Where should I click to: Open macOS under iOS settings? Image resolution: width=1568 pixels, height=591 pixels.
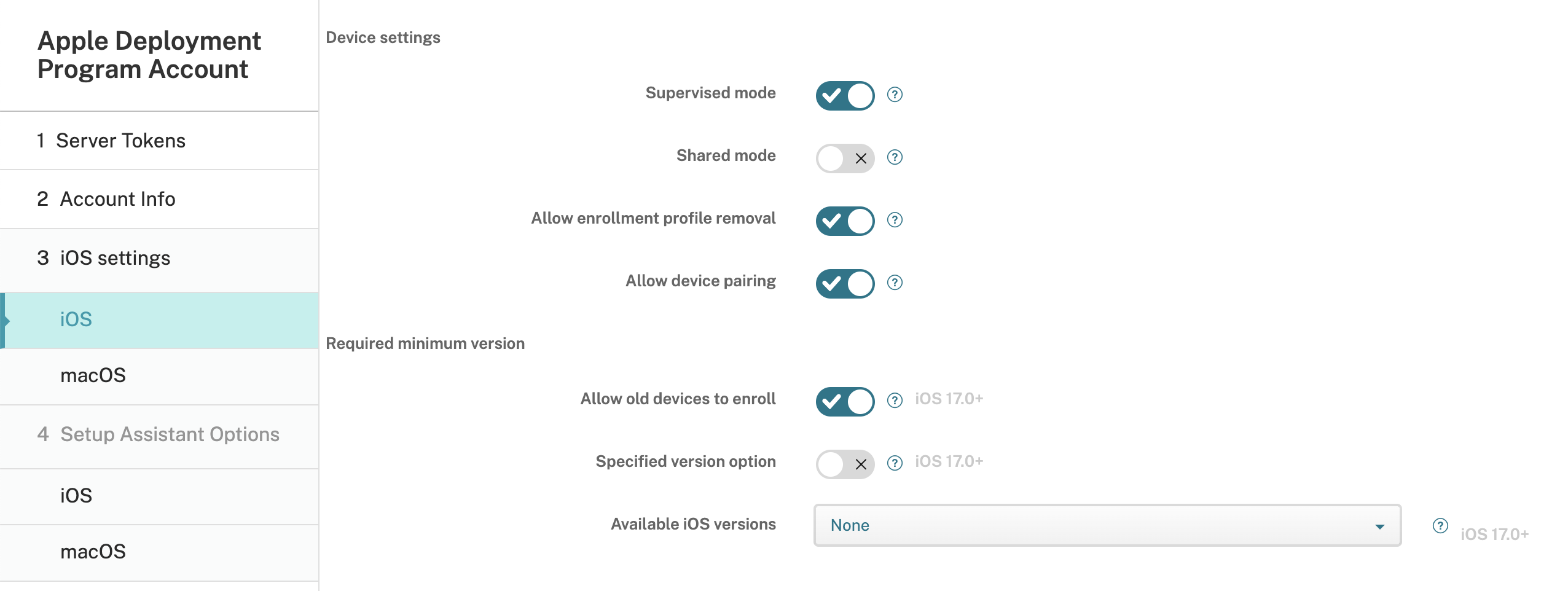pos(93,375)
